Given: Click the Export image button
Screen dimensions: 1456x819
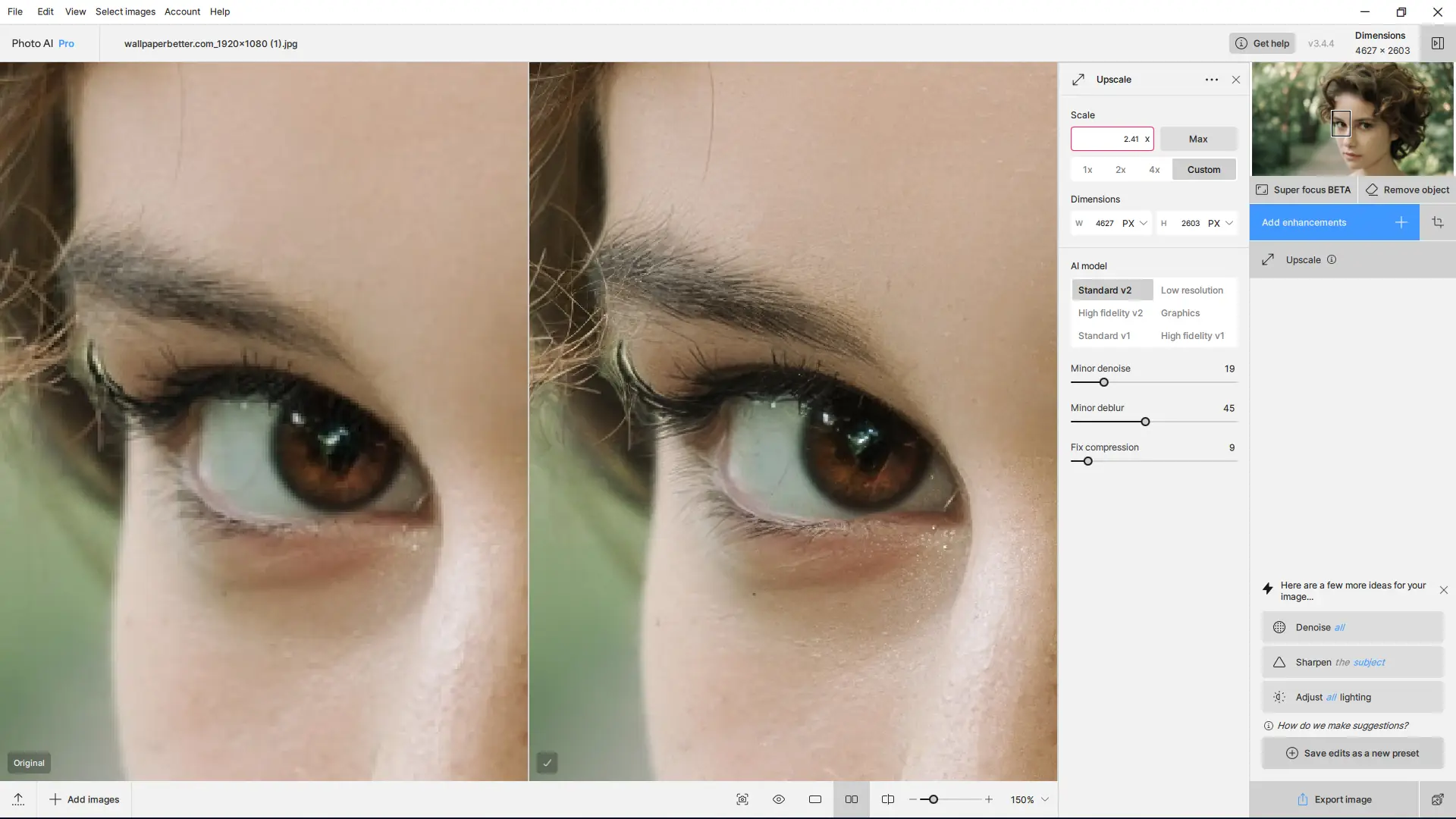Looking at the screenshot, I should click(x=1334, y=799).
